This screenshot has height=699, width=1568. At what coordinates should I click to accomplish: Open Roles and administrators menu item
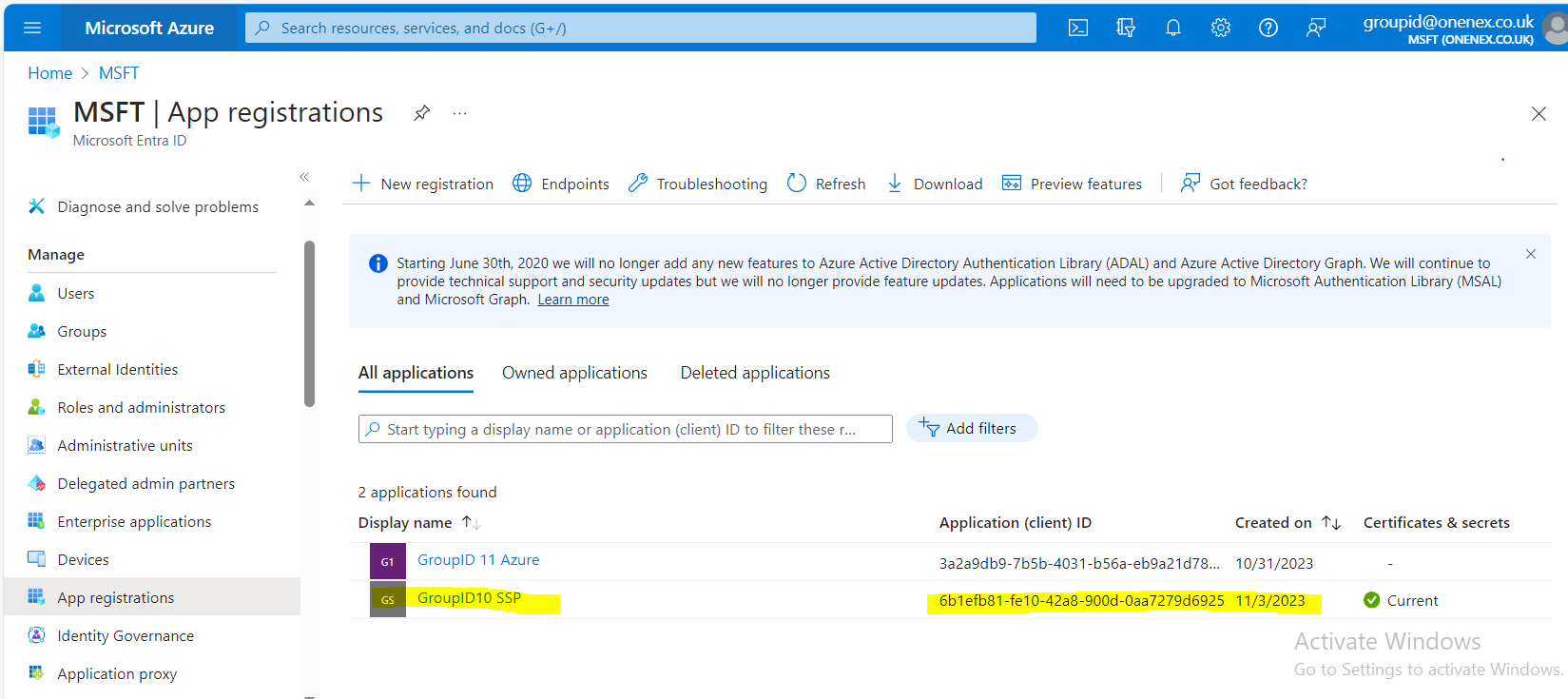pos(142,407)
